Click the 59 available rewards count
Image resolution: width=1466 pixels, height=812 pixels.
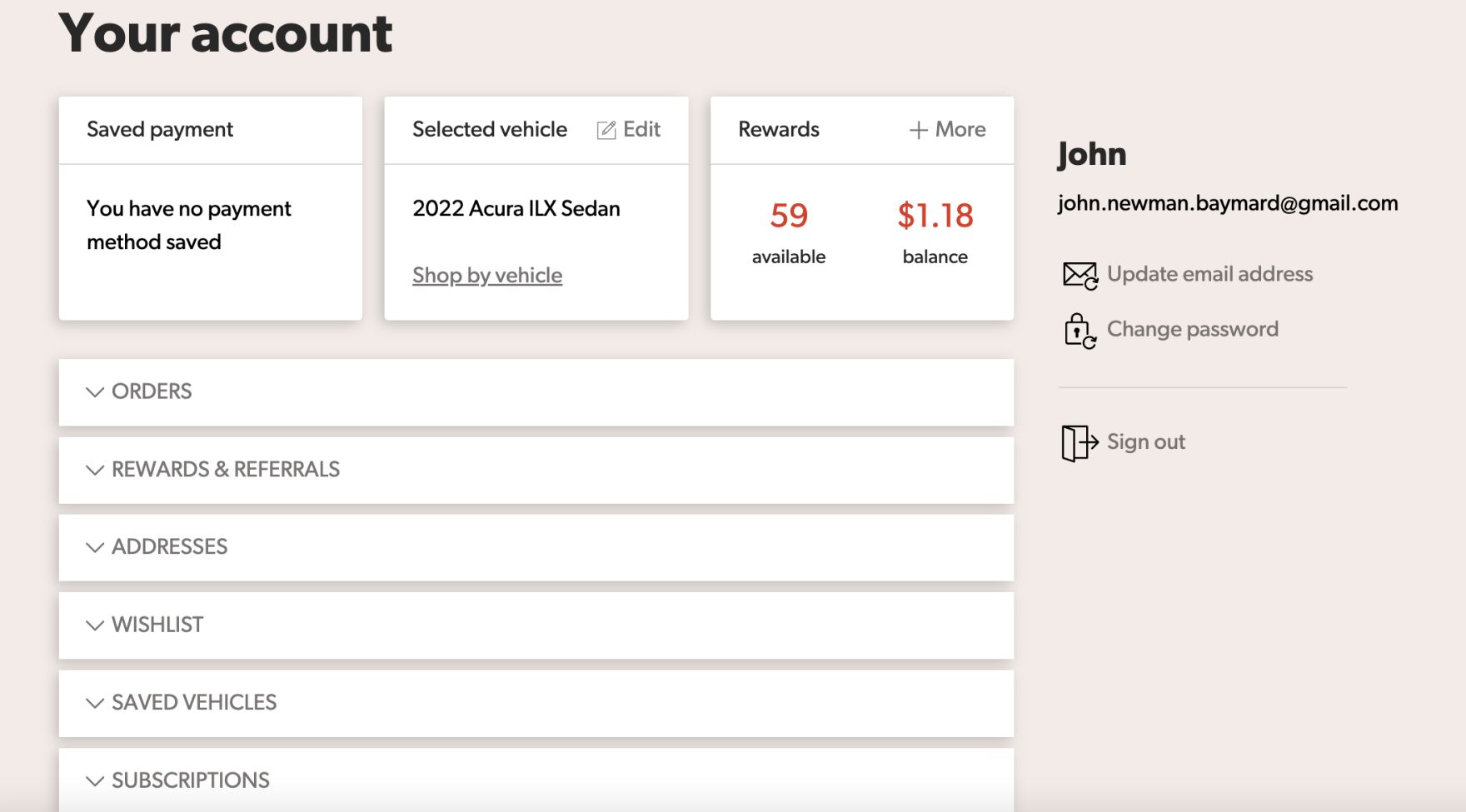coord(788,216)
